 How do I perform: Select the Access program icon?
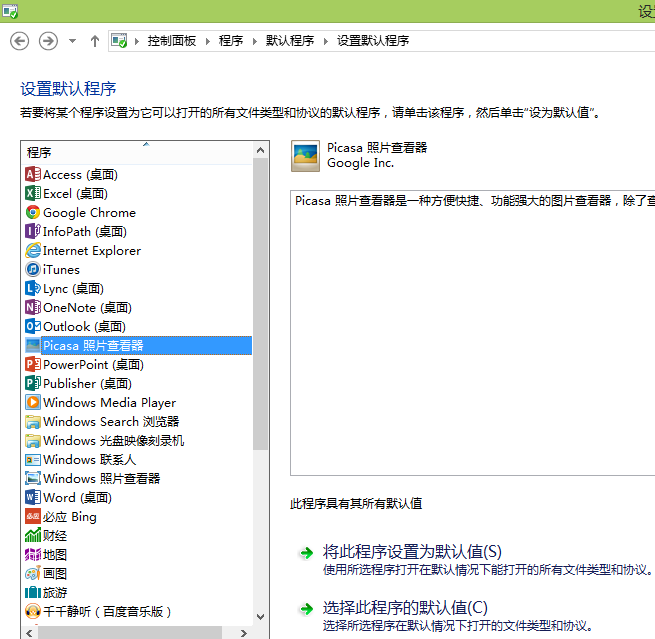coord(33,175)
